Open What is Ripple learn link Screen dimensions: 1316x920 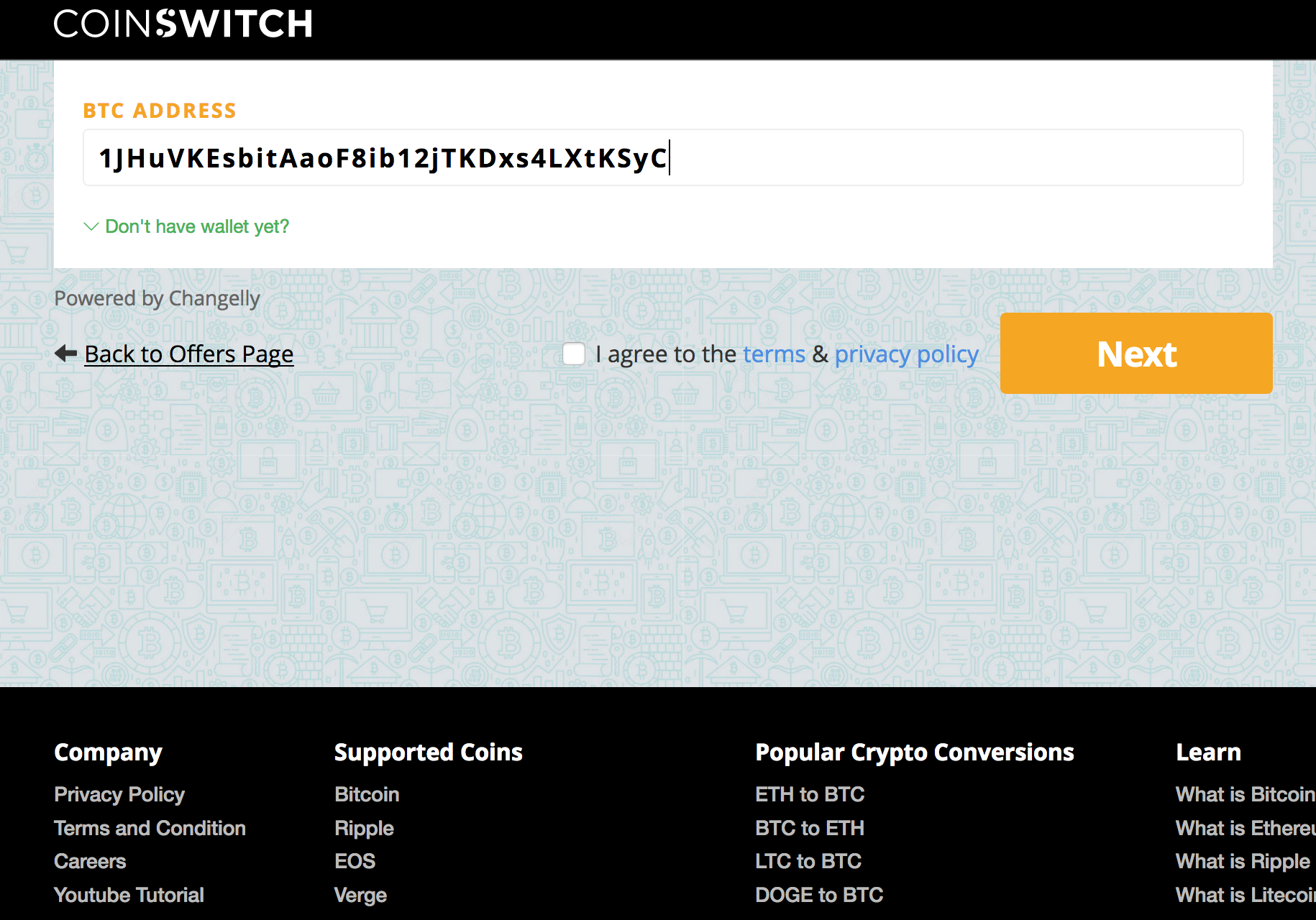1243,861
